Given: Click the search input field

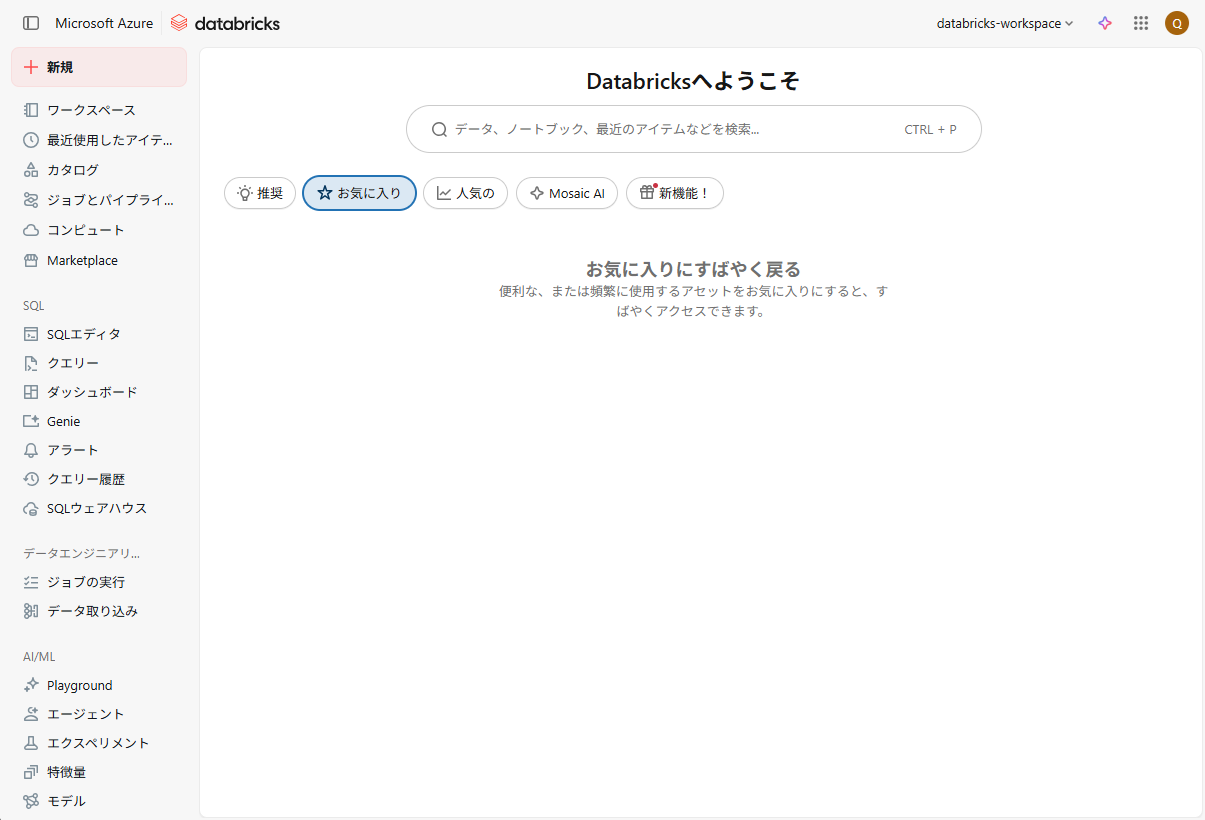Looking at the screenshot, I should (x=670, y=129).
